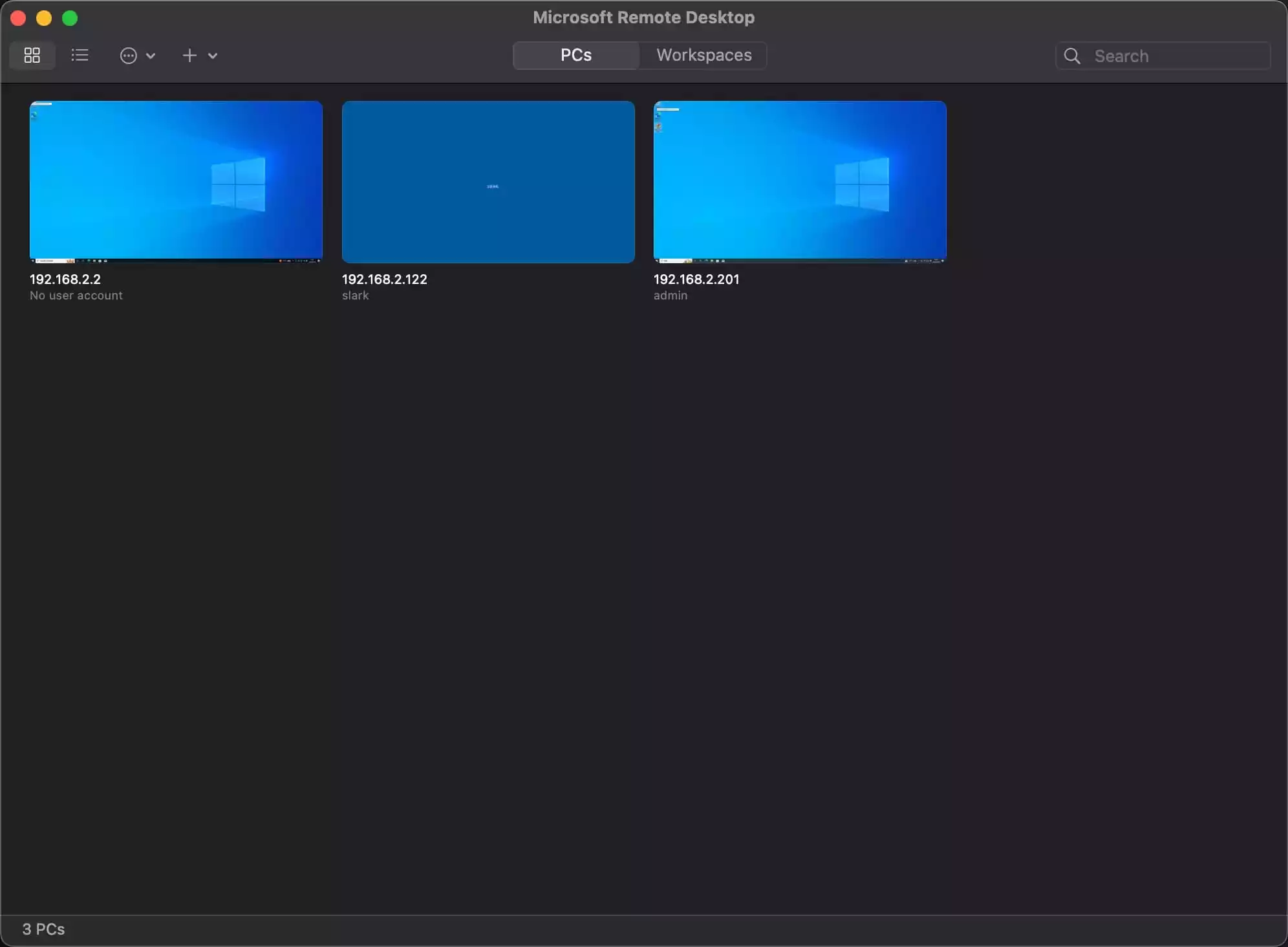Click the search magnifier icon
Image resolution: width=1288 pixels, height=947 pixels.
tap(1071, 56)
